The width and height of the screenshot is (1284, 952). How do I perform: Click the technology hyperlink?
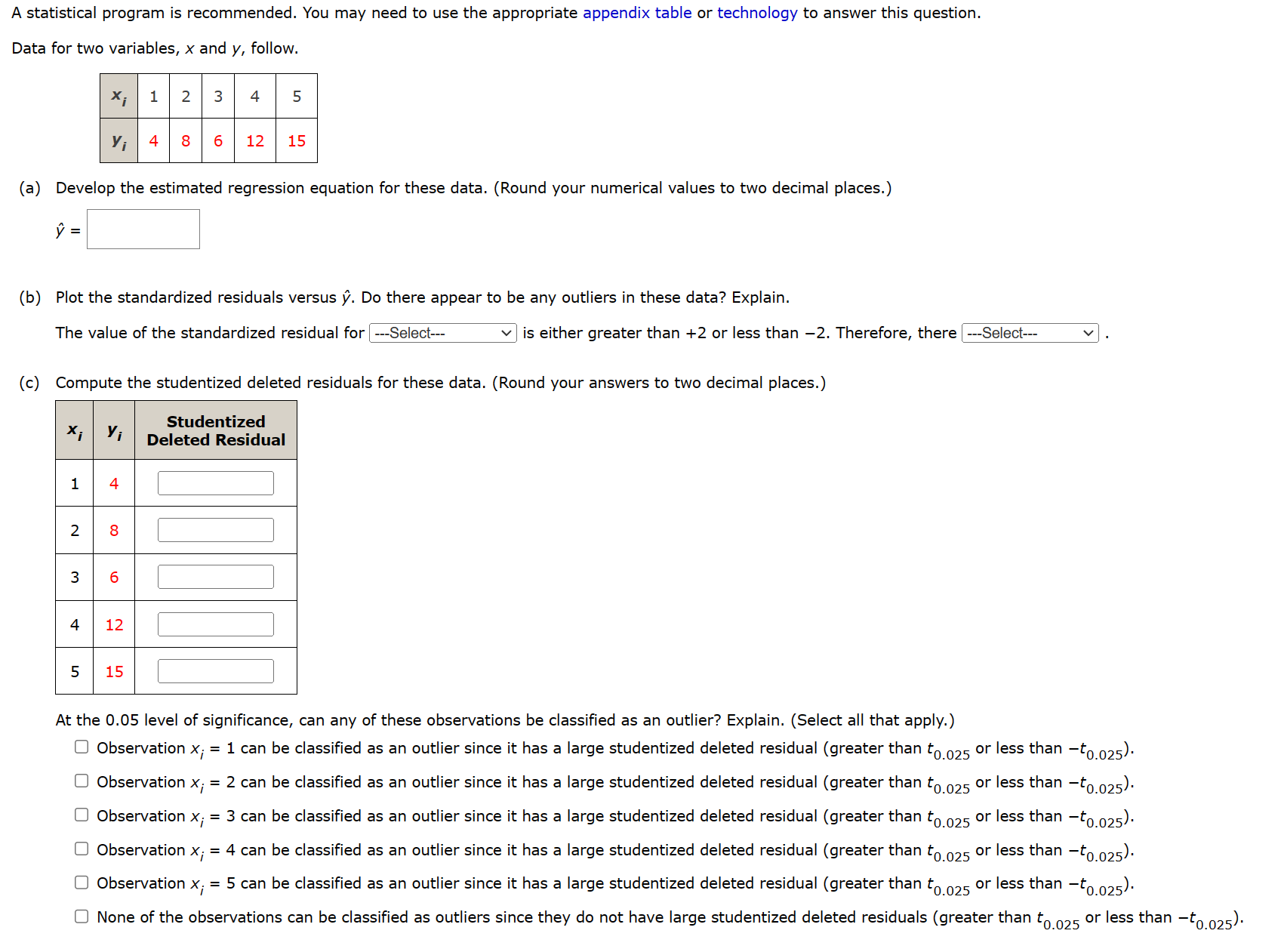click(x=756, y=13)
